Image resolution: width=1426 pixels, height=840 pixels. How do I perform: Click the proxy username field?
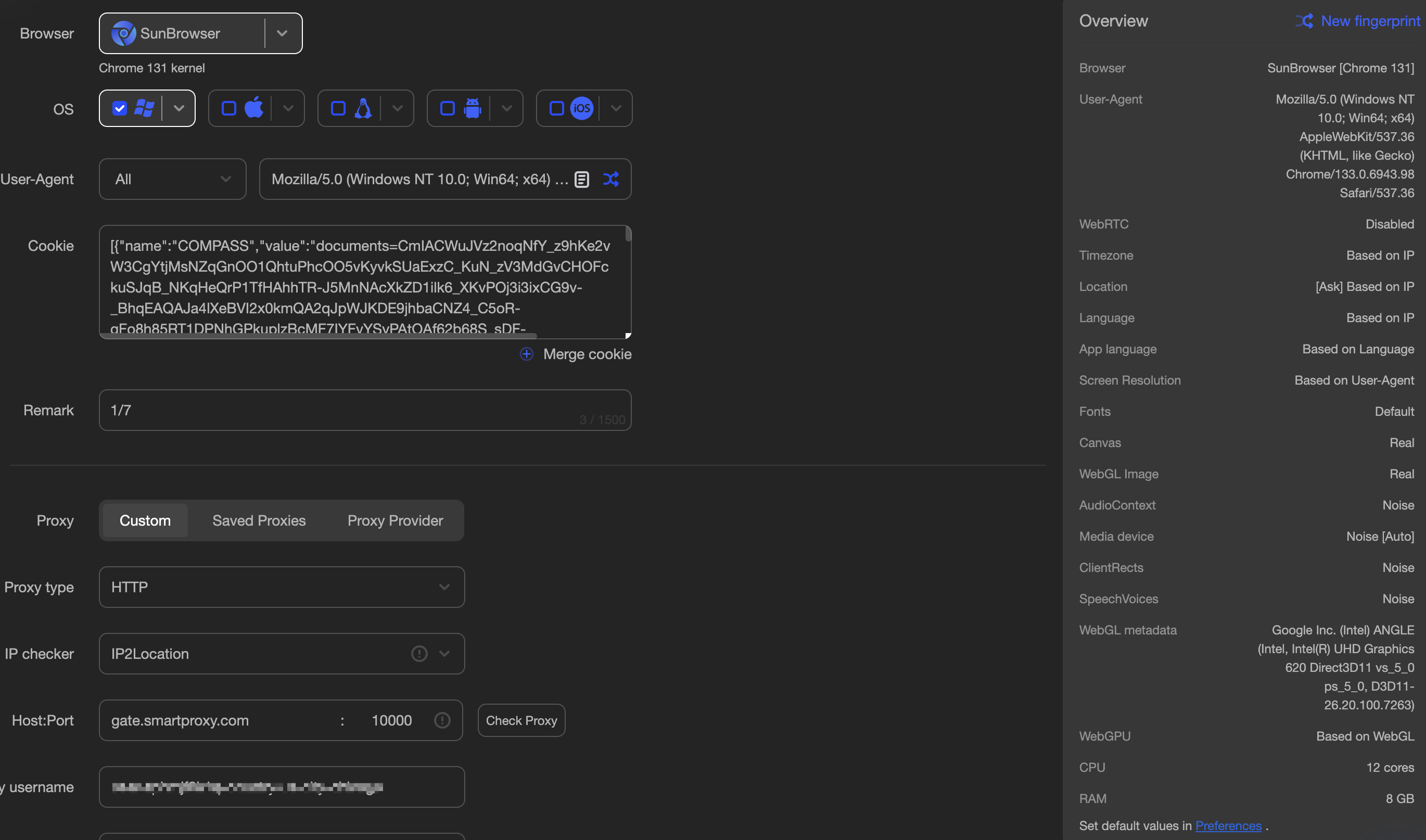(x=282, y=787)
